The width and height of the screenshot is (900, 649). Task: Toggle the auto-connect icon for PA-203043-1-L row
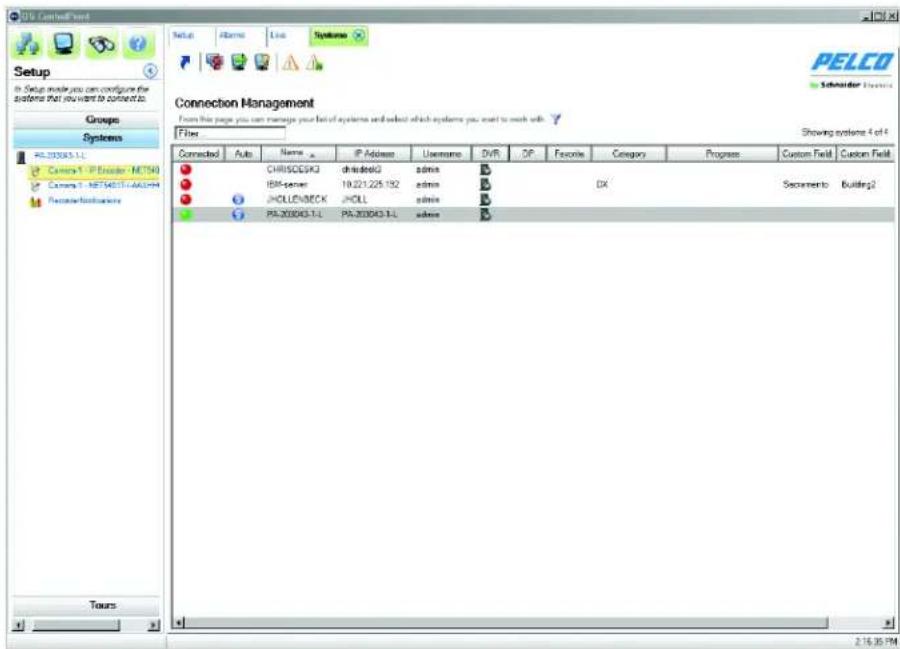point(238,215)
